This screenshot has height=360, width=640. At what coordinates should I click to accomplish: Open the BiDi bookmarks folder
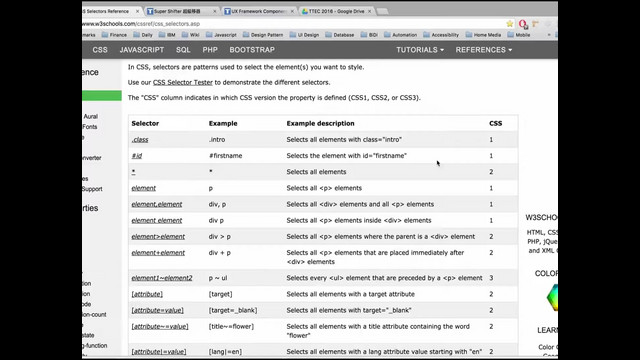(369, 35)
